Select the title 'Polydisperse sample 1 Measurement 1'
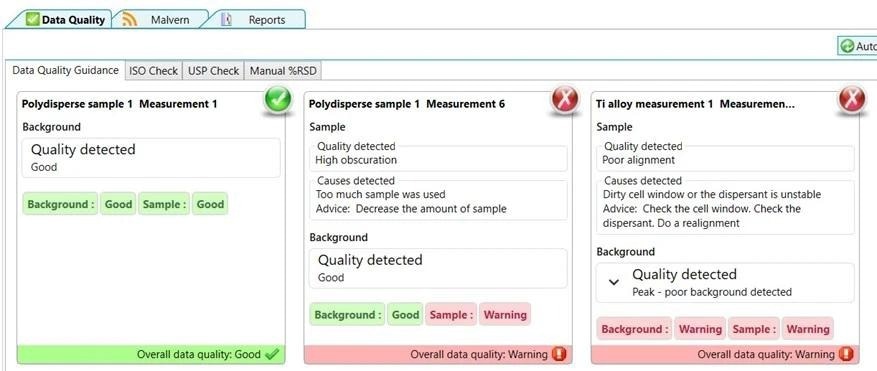Image resolution: width=877 pixels, height=371 pixels. (119, 104)
